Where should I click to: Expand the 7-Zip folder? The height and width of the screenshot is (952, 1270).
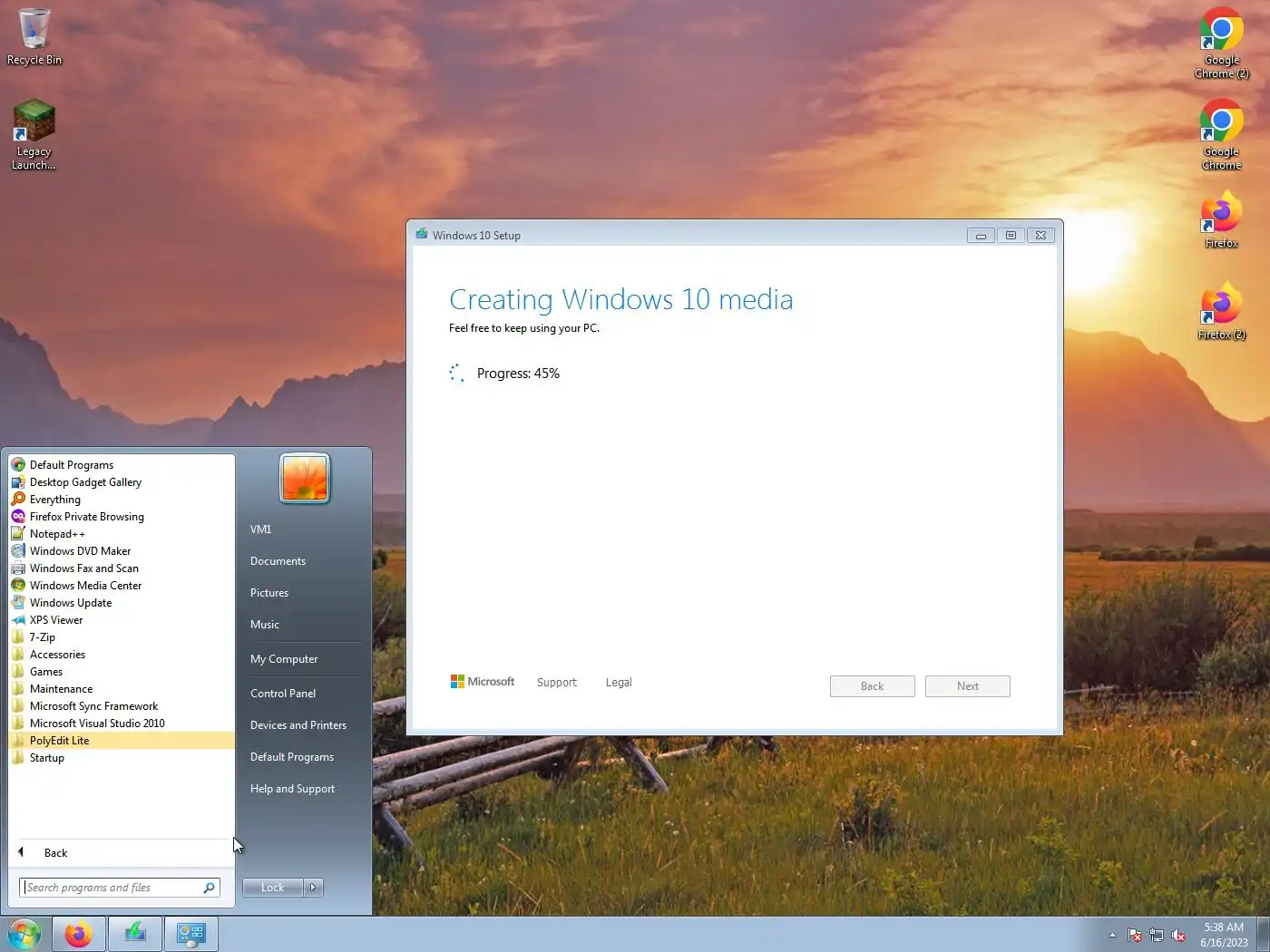[122, 637]
